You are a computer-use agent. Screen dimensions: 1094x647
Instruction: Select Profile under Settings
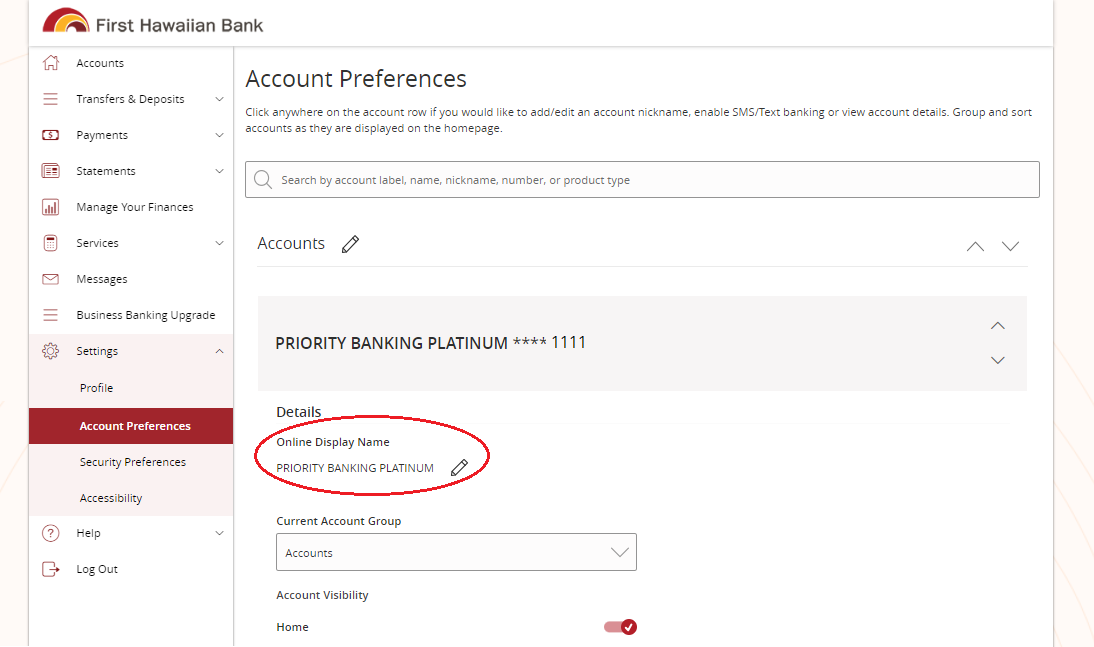pos(97,388)
